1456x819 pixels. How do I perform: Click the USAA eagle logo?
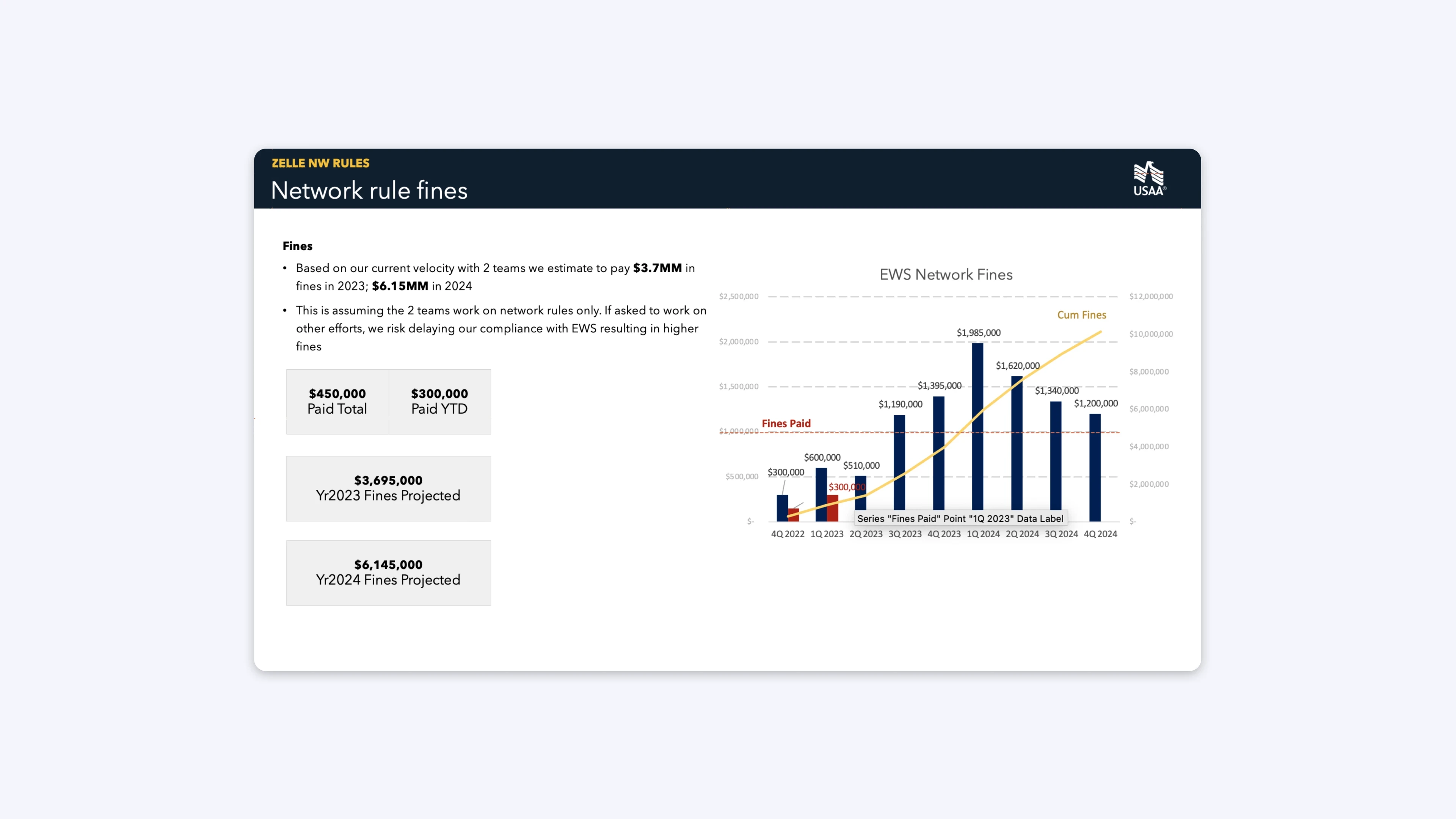pos(1148,178)
